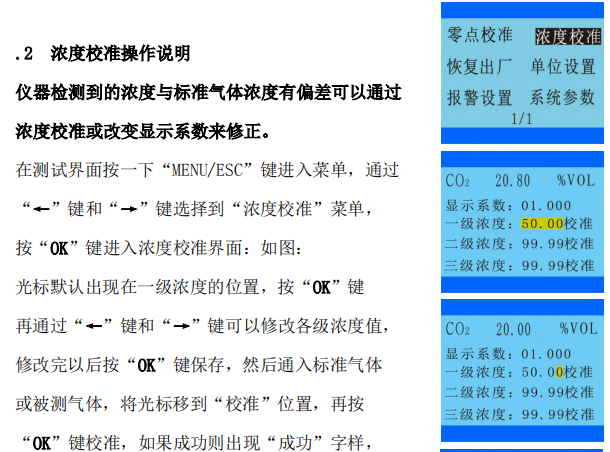This screenshot has height=452, width=610.
Task: Open 系统参数 menu entry
Action: 563,99
